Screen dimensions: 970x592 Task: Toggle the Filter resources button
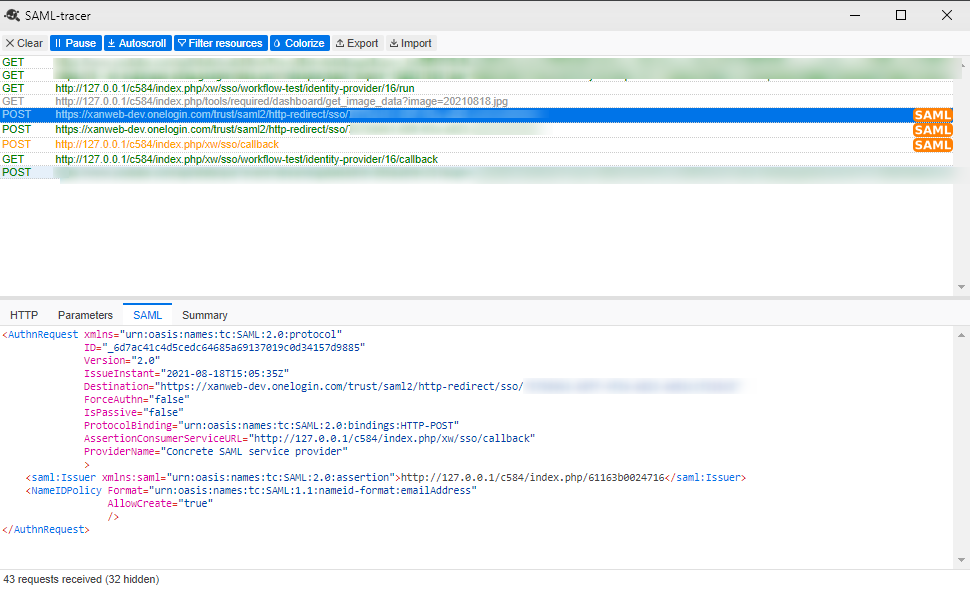click(x=220, y=43)
